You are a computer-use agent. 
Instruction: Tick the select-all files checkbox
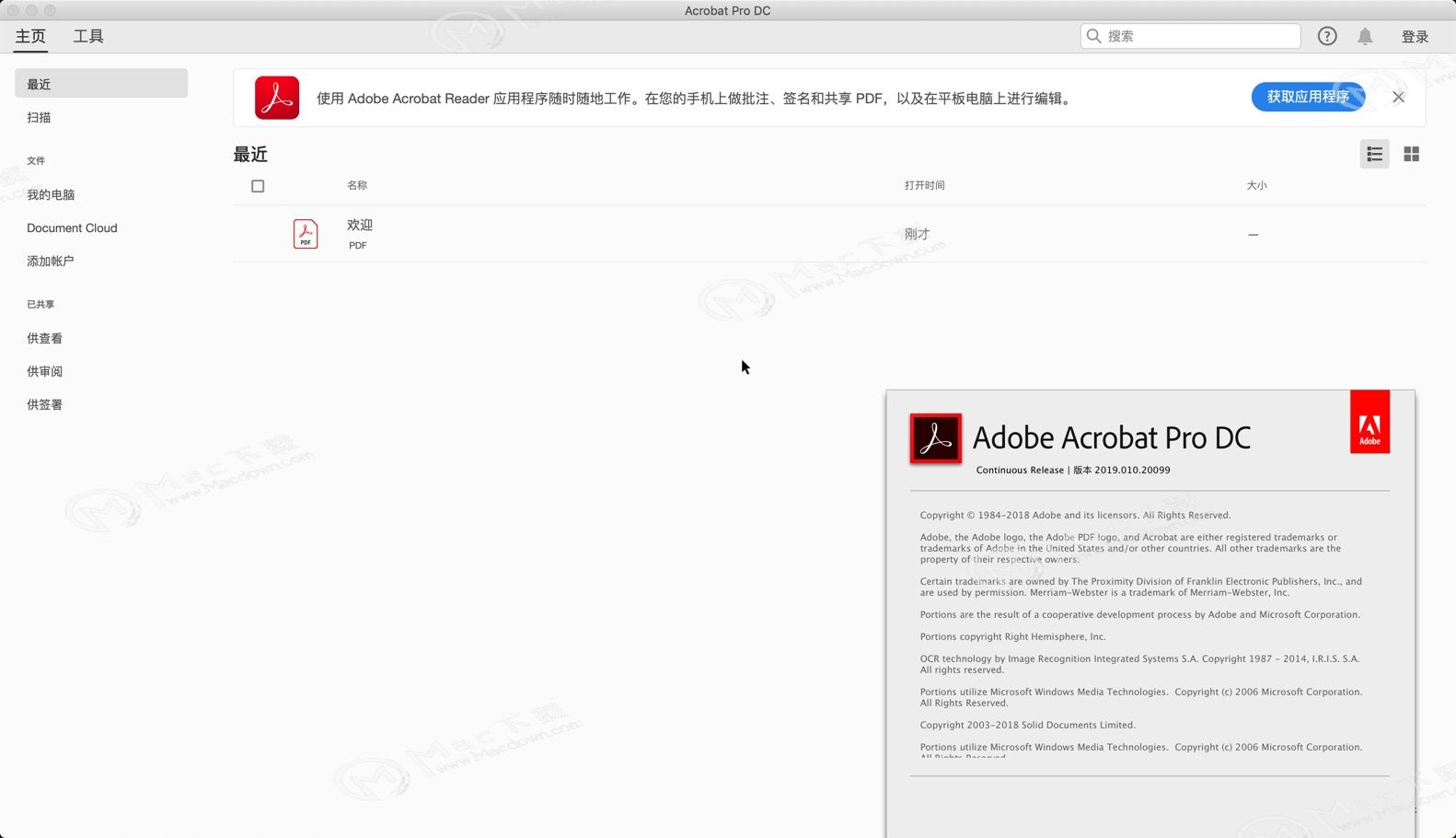coord(258,186)
